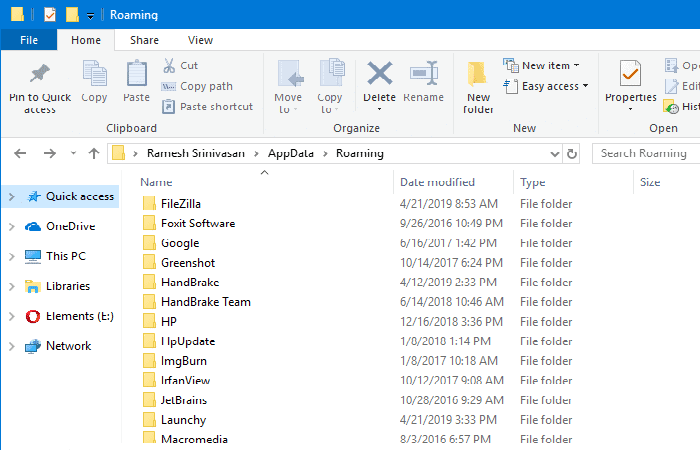Screen dimensions: 700x450
Task: Navigate to AppData breadcrumb
Action: (x=291, y=153)
